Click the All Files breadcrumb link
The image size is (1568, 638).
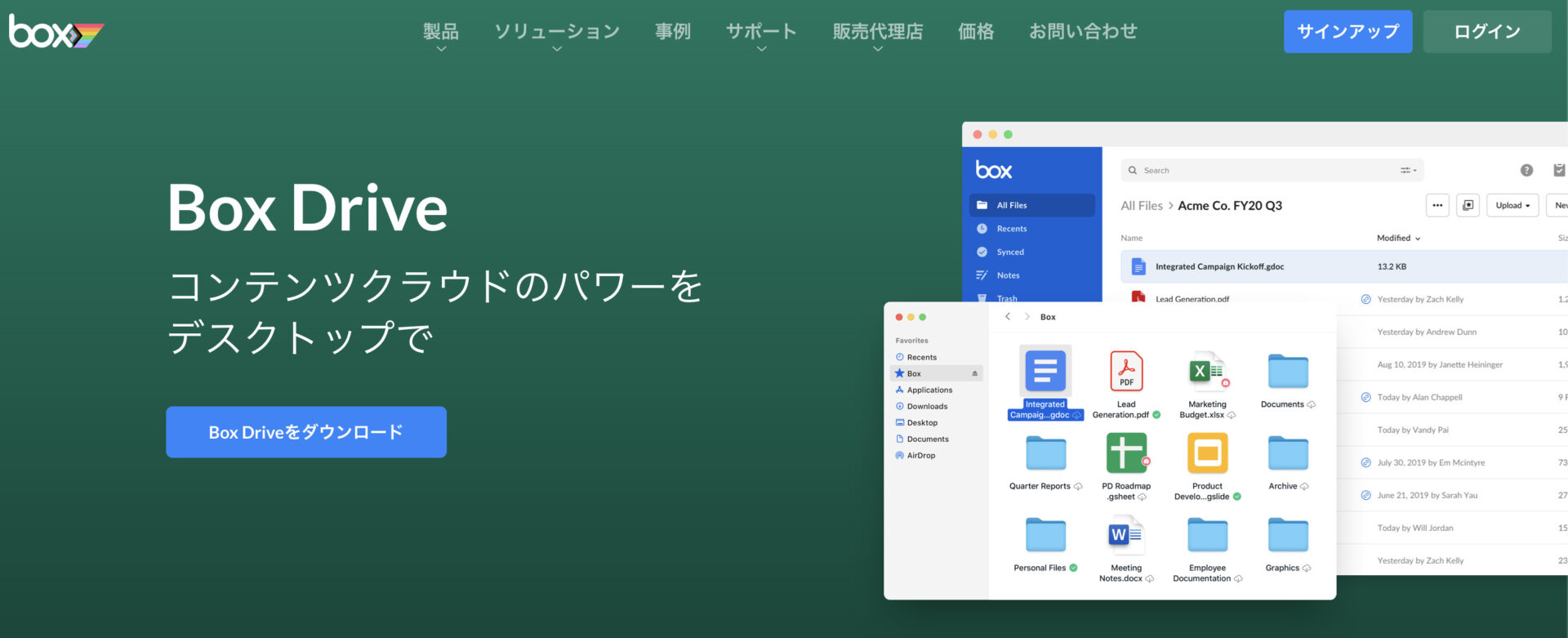click(1142, 206)
